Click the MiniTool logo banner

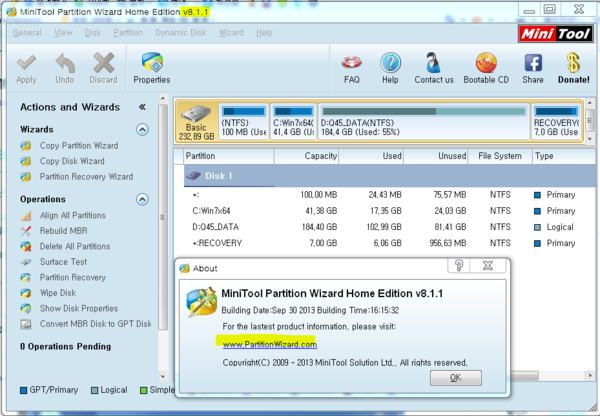tap(556, 34)
